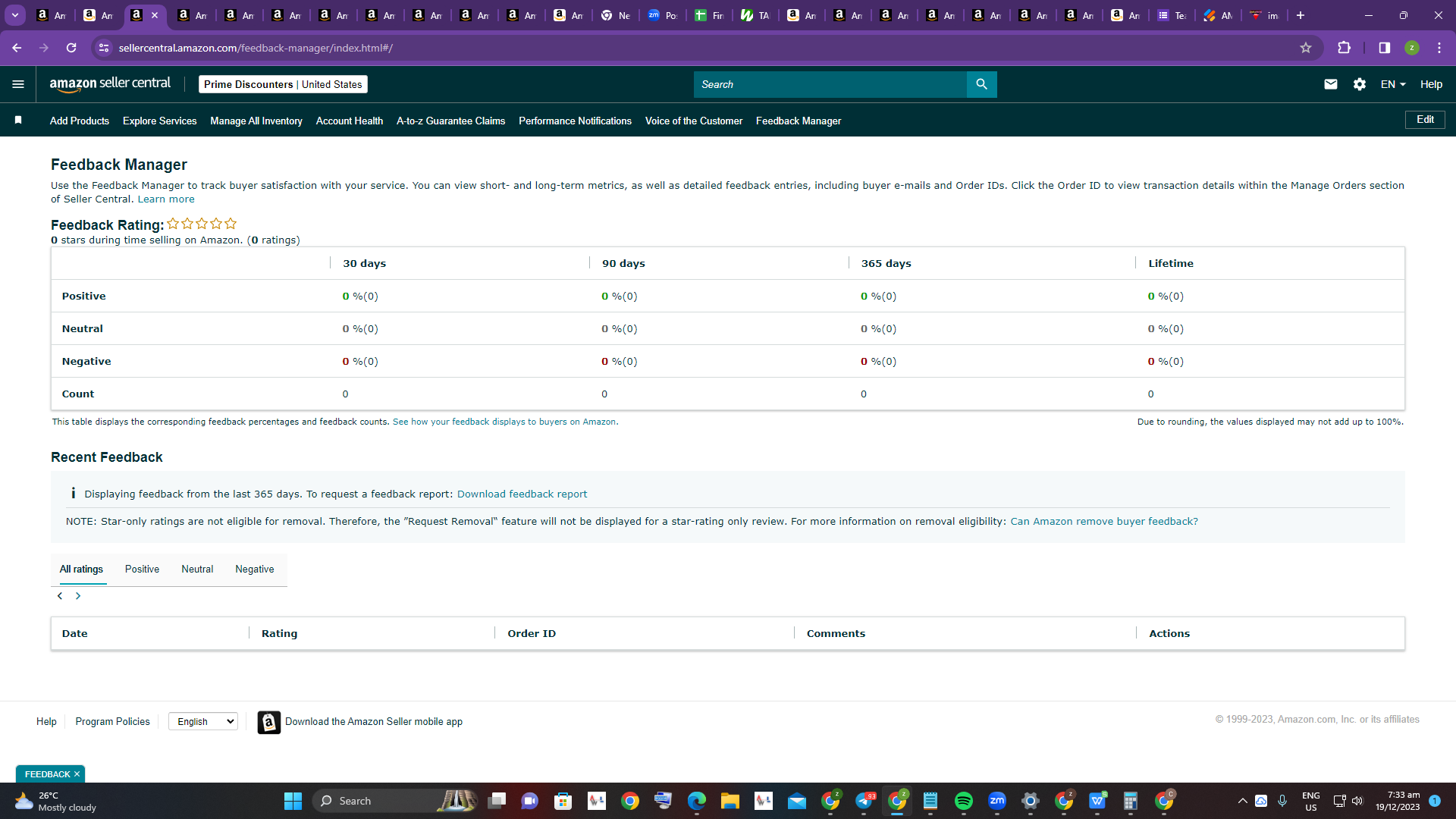Open Prime Discounters account switcher
The width and height of the screenshot is (1456, 819).
click(283, 84)
